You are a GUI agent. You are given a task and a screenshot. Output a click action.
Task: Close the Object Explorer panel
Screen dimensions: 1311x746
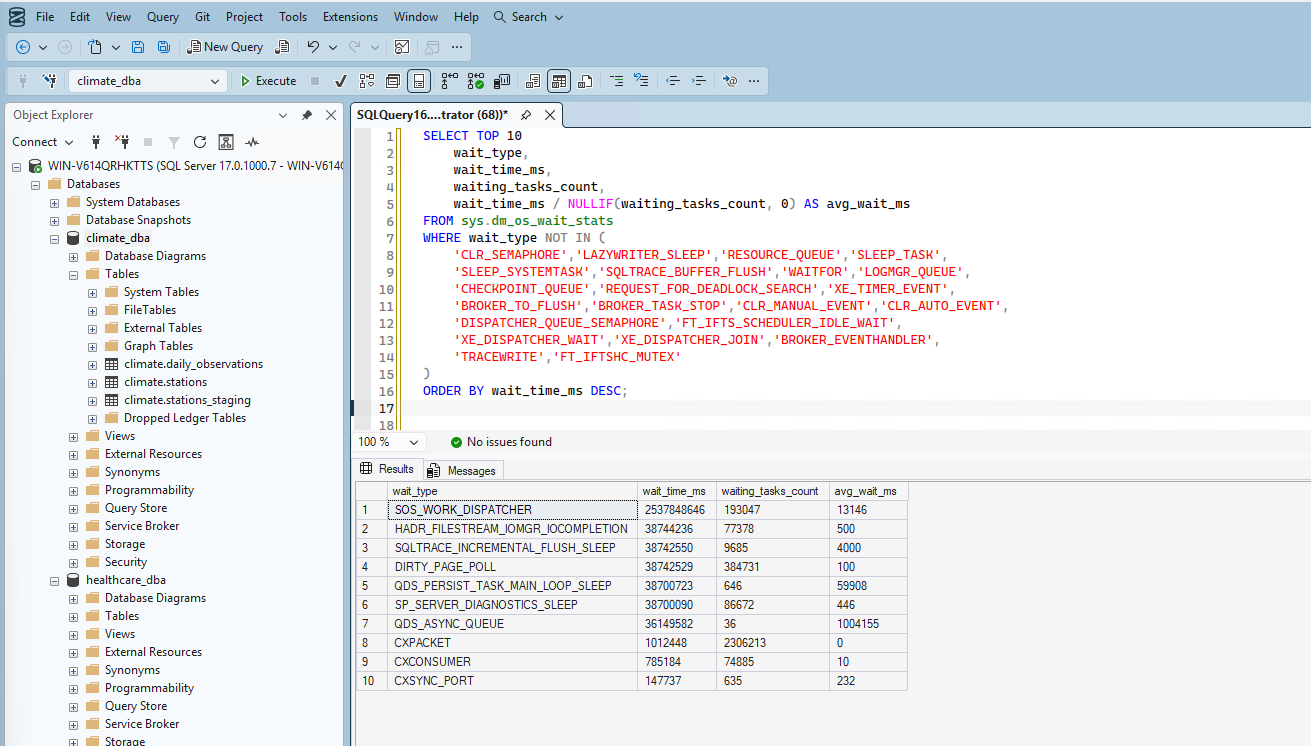330,115
